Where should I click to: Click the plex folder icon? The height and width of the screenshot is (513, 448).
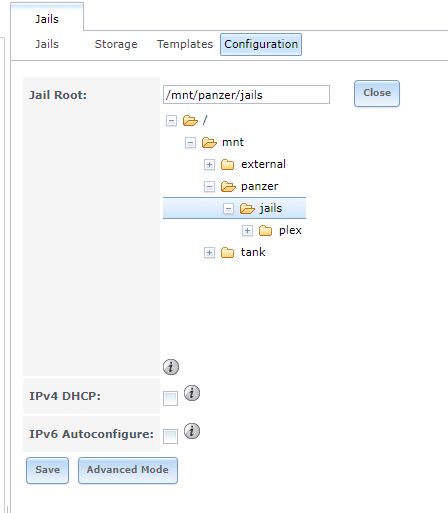(x=266, y=230)
